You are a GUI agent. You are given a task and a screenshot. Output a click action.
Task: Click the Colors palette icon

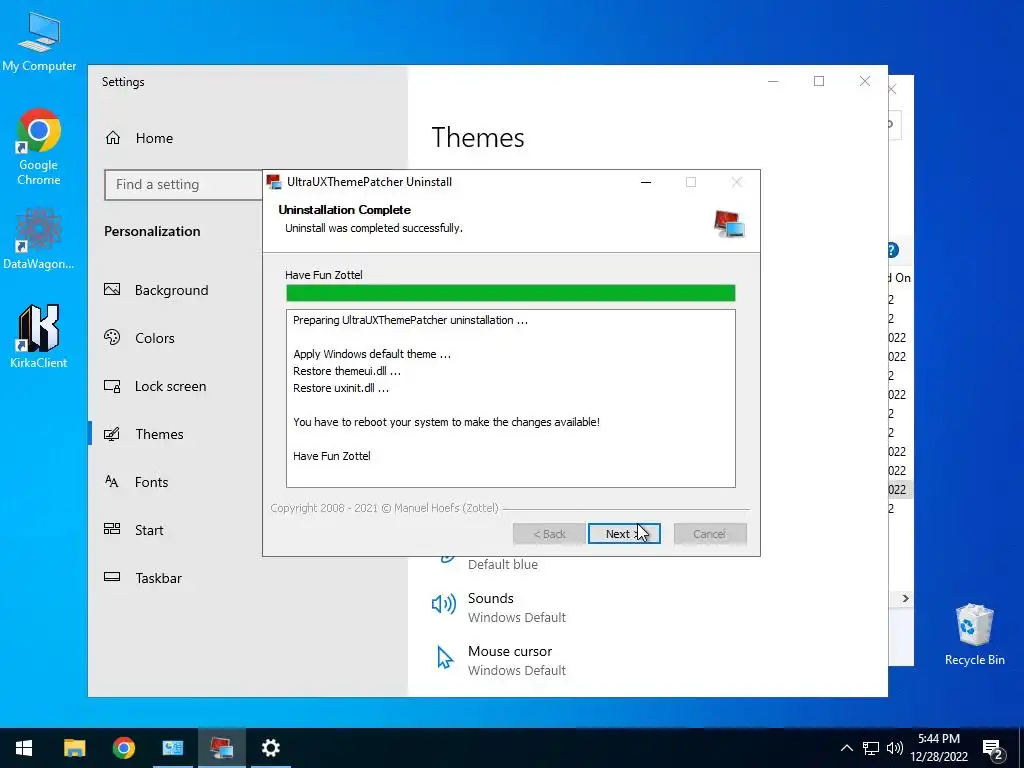[112, 337]
